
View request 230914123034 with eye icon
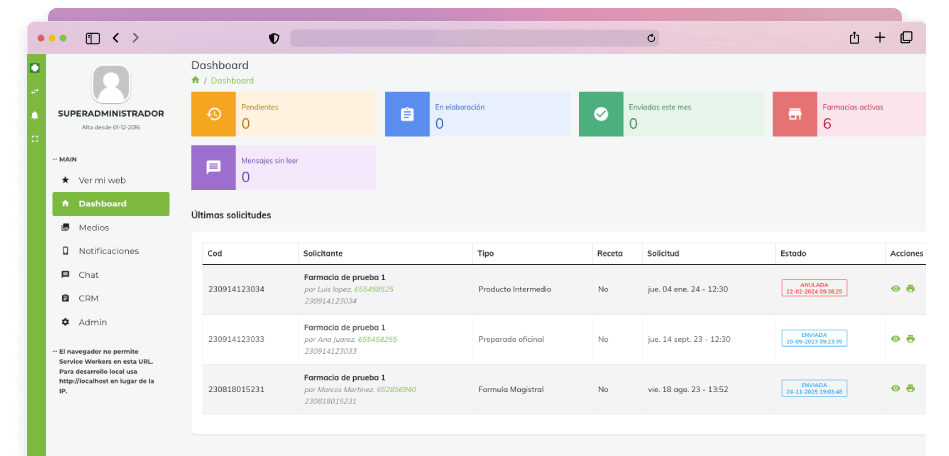pos(895,289)
